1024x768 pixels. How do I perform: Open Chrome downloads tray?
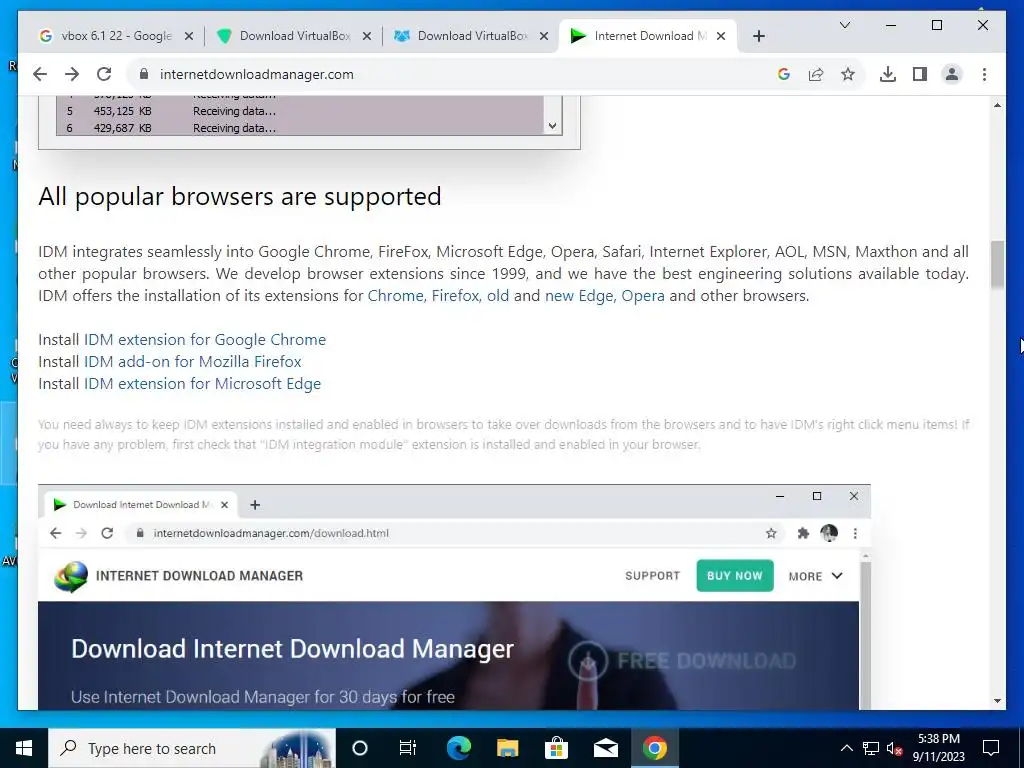(x=888, y=74)
